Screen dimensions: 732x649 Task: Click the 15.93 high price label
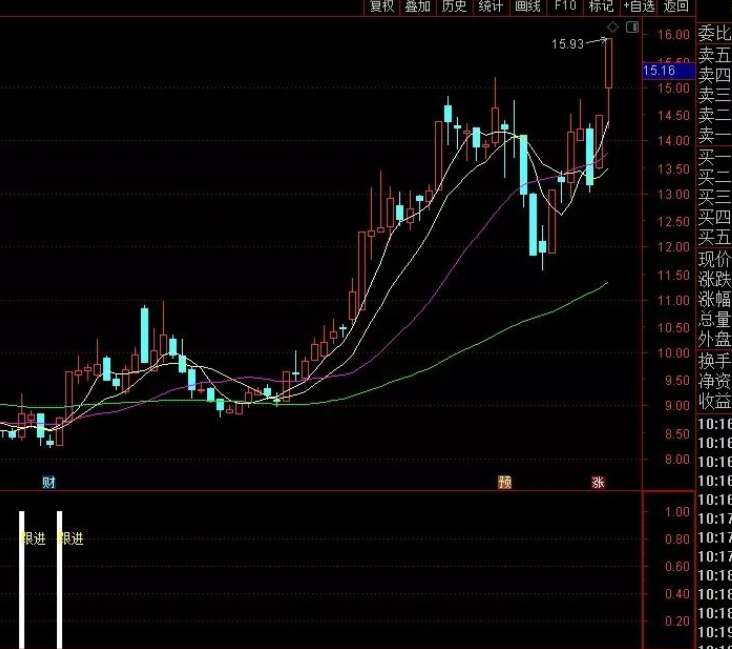point(567,44)
